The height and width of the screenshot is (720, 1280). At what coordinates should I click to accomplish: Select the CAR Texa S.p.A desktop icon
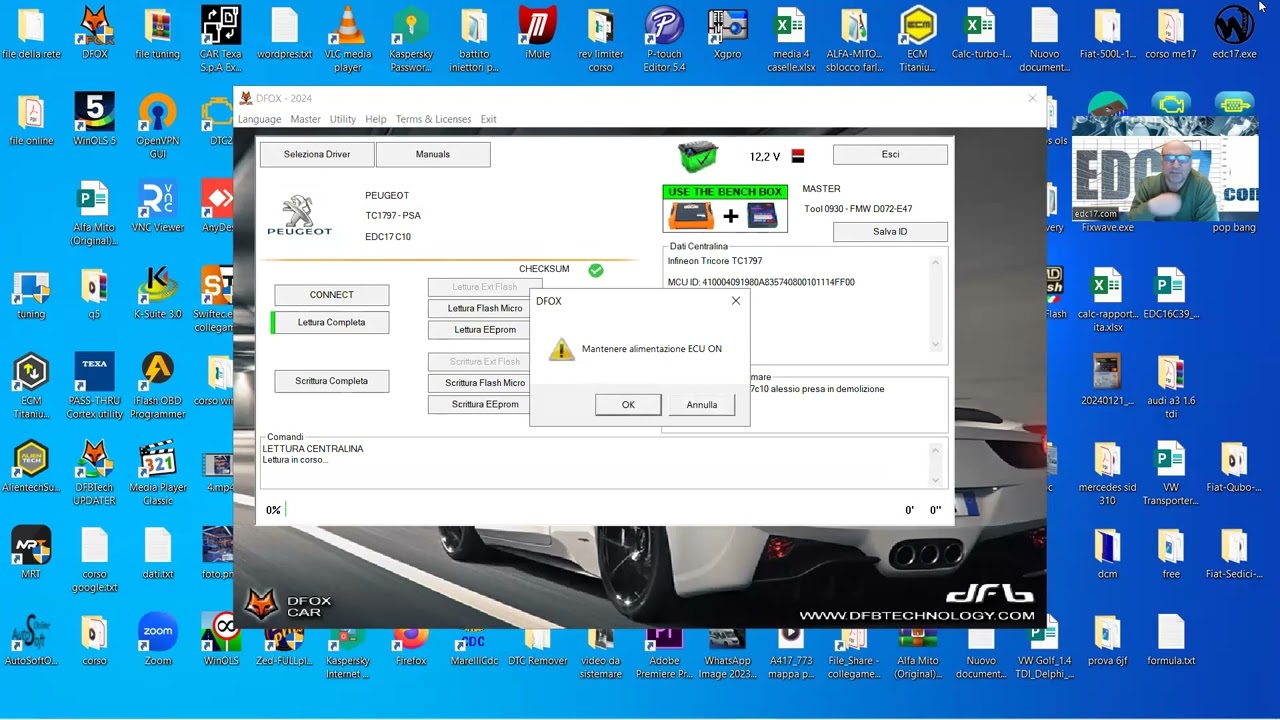pyautogui.click(x=221, y=40)
